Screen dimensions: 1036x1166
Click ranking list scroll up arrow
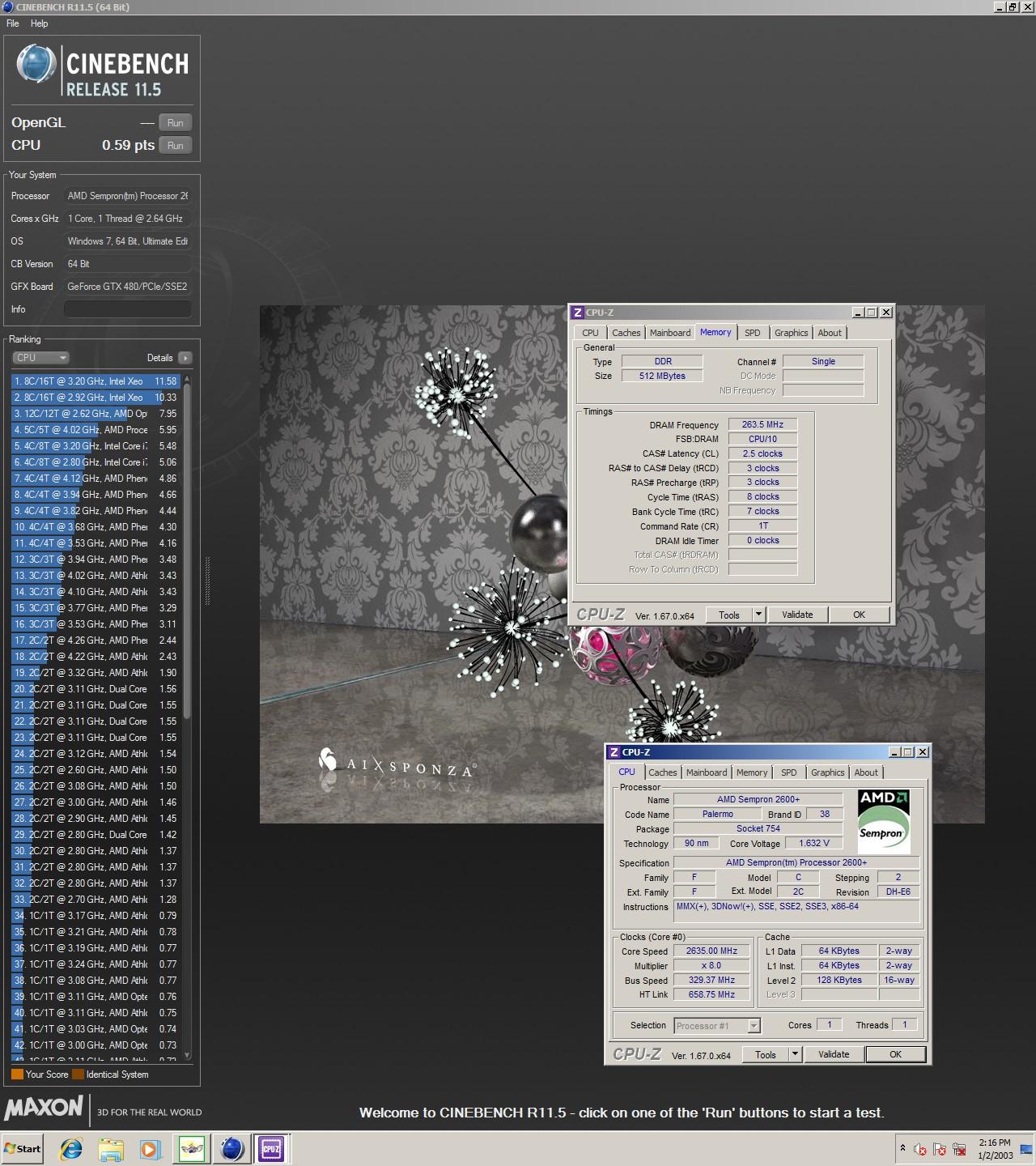click(x=188, y=378)
